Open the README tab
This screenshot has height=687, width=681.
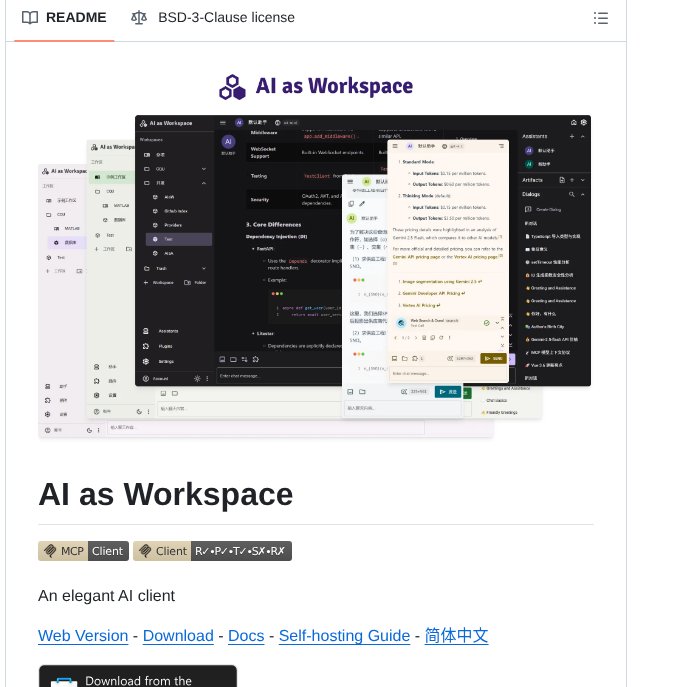[x=64, y=18]
